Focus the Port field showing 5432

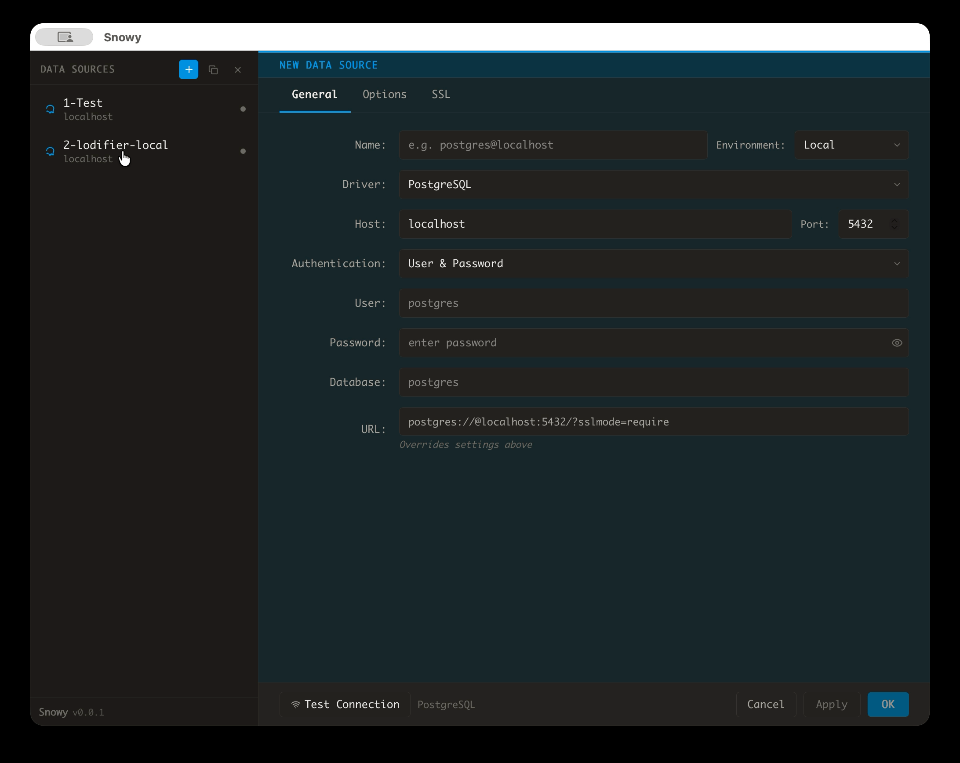click(x=873, y=224)
